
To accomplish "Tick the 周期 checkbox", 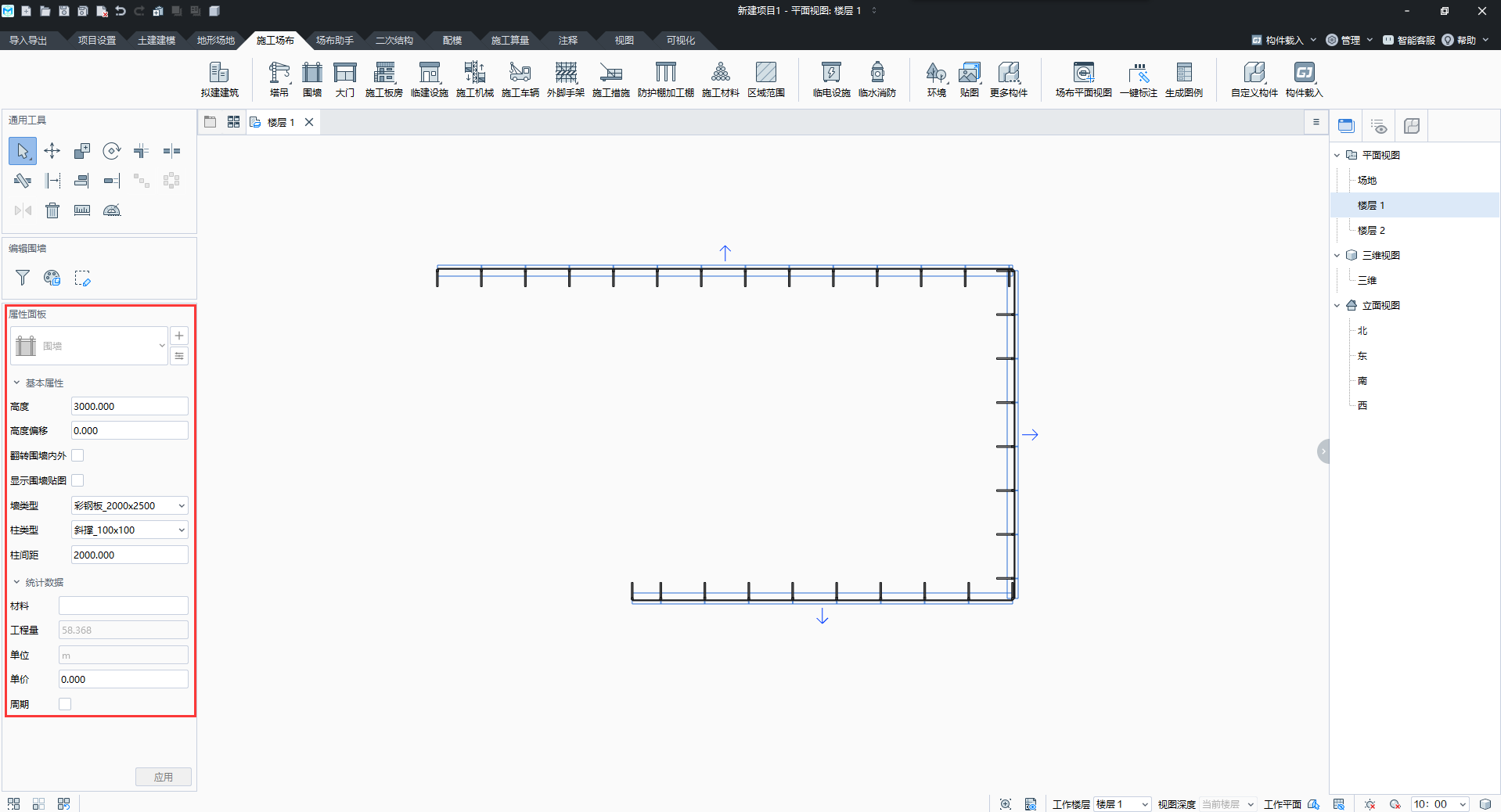I will pyautogui.click(x=65, y=704).
